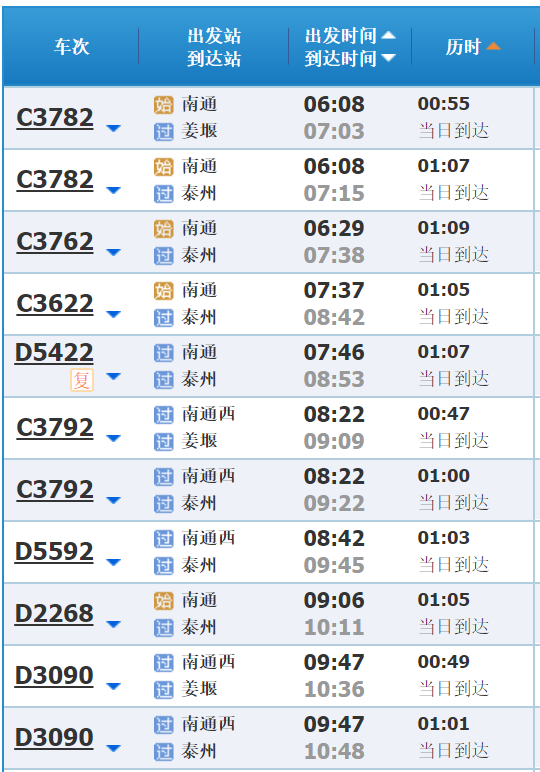Open last row D3090 train link to 泰州

click(x=54, y=738)
